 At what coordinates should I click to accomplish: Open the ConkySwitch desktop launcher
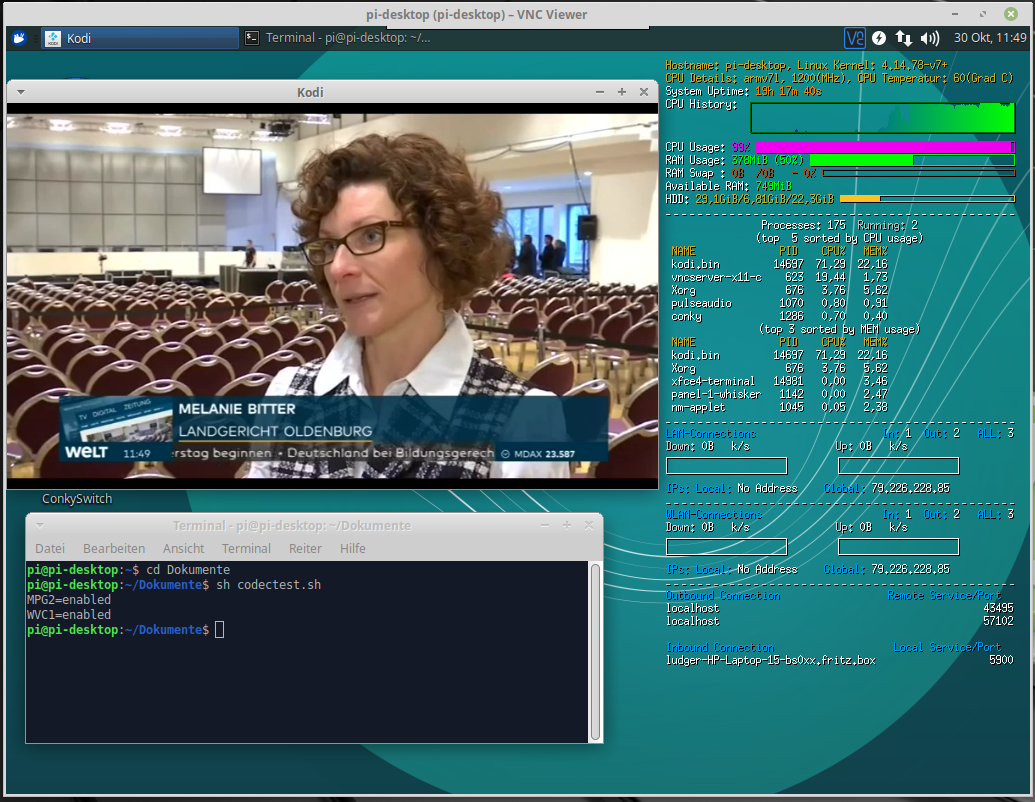pos(77,498)
